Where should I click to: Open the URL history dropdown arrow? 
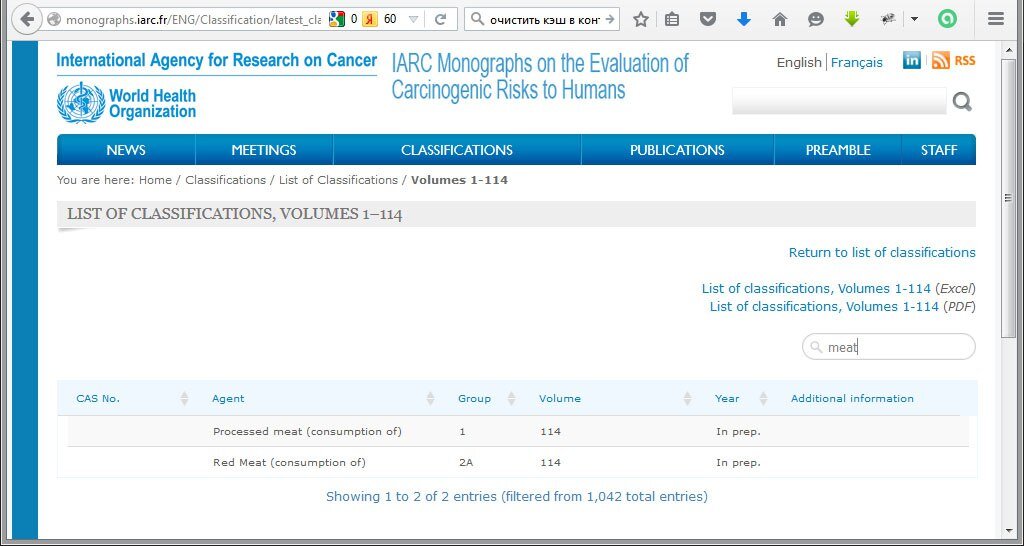tap(413, 20)
